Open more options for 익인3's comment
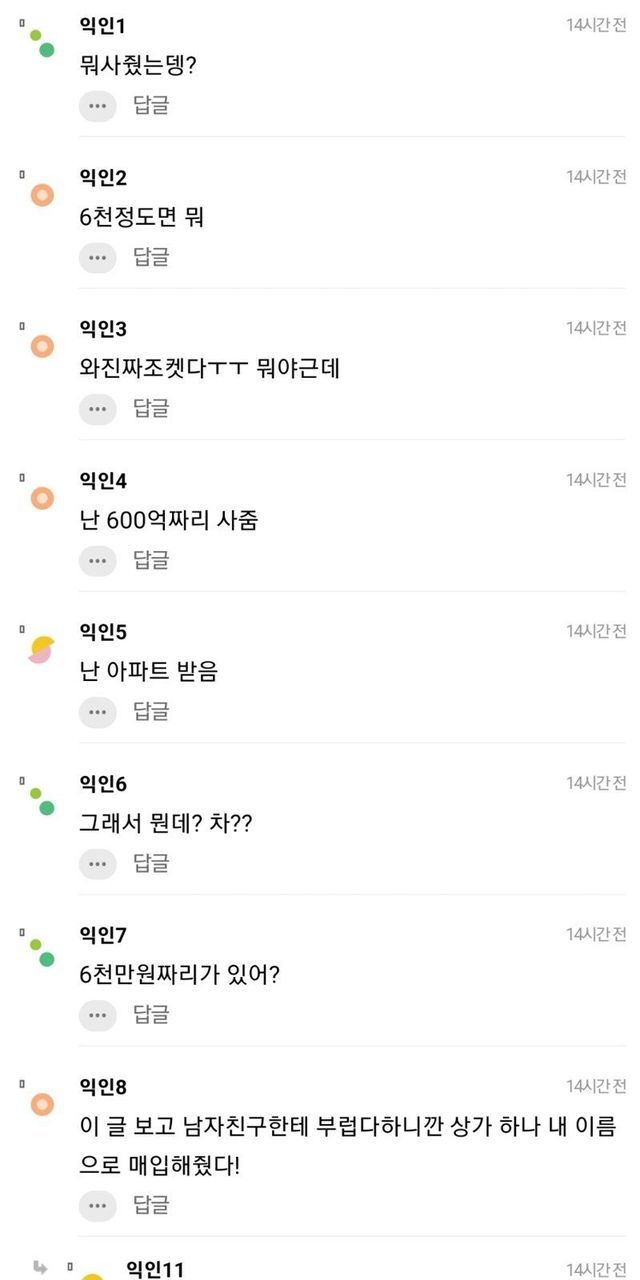Image resolution: width=640 pixels, height=1280 pixels. pyautogui.click(x=97, y=408)
